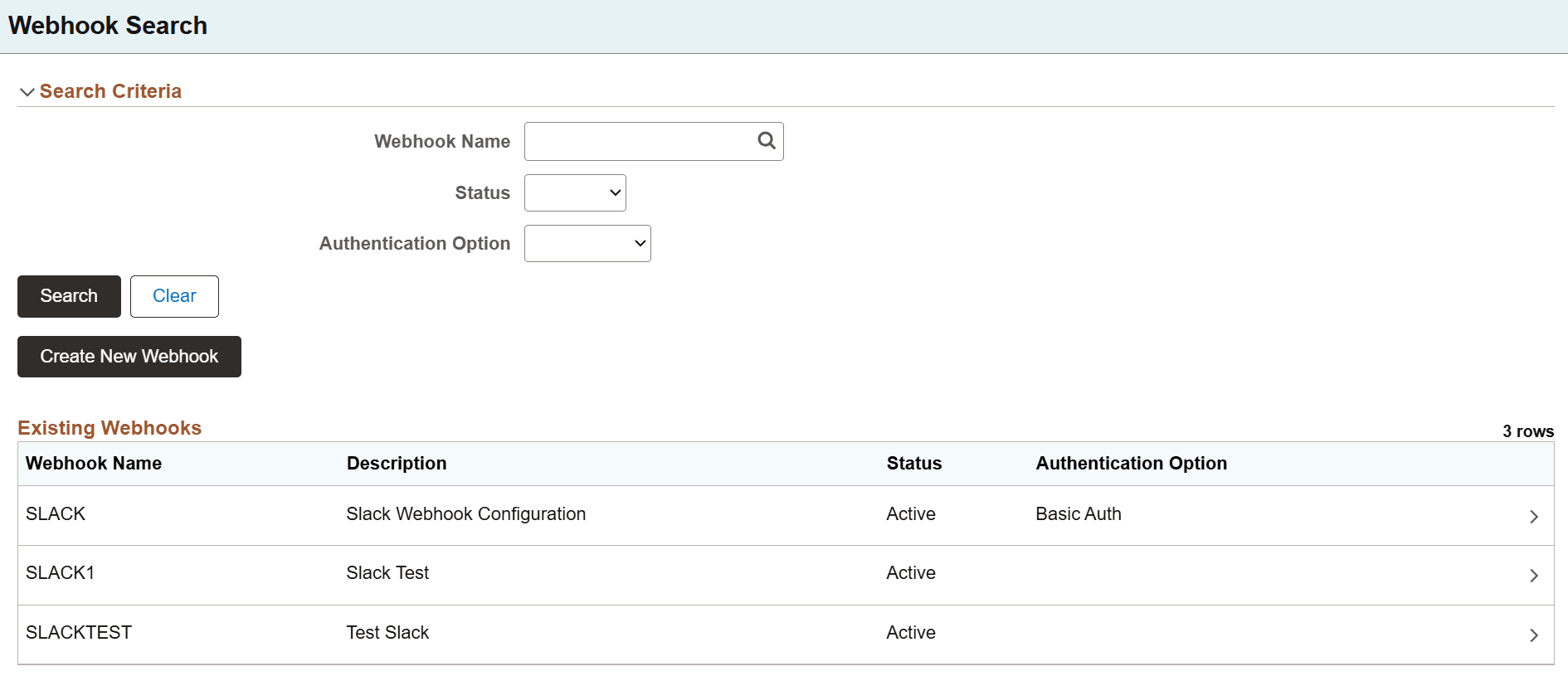Open the SLACK row details chevron

pyautogui.click(x=1533, y=516)
